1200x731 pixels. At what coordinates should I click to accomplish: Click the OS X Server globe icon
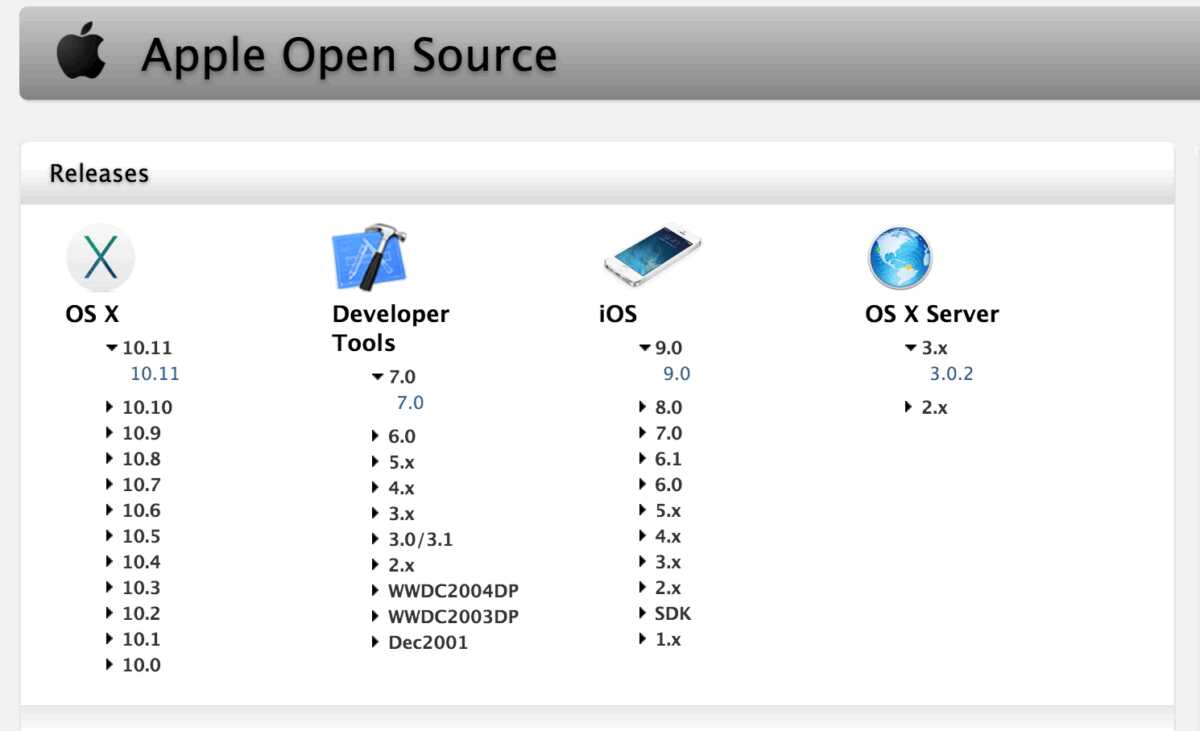899,257
